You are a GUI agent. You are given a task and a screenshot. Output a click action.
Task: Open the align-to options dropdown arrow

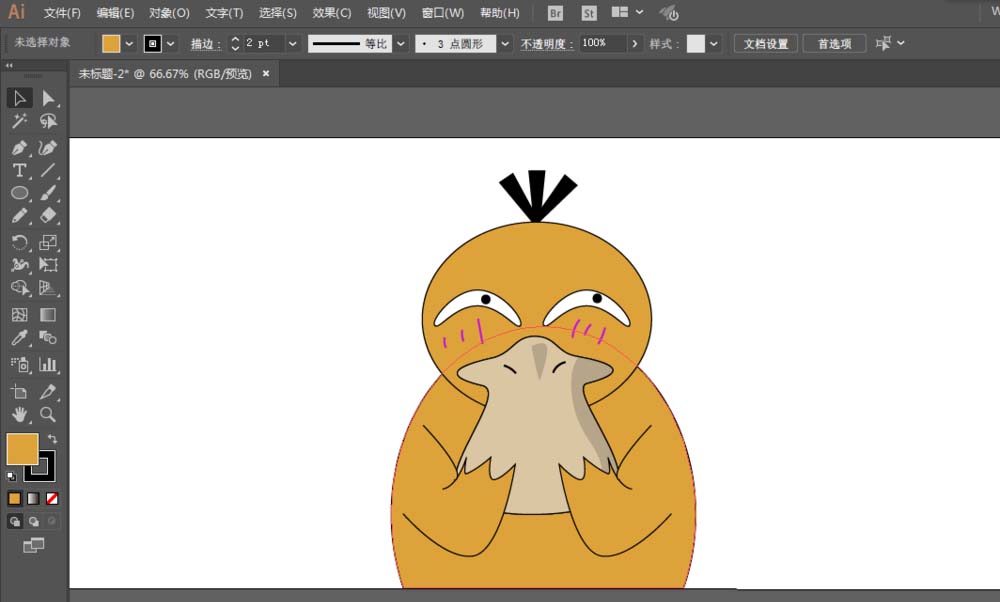click(x=901, y=43)
